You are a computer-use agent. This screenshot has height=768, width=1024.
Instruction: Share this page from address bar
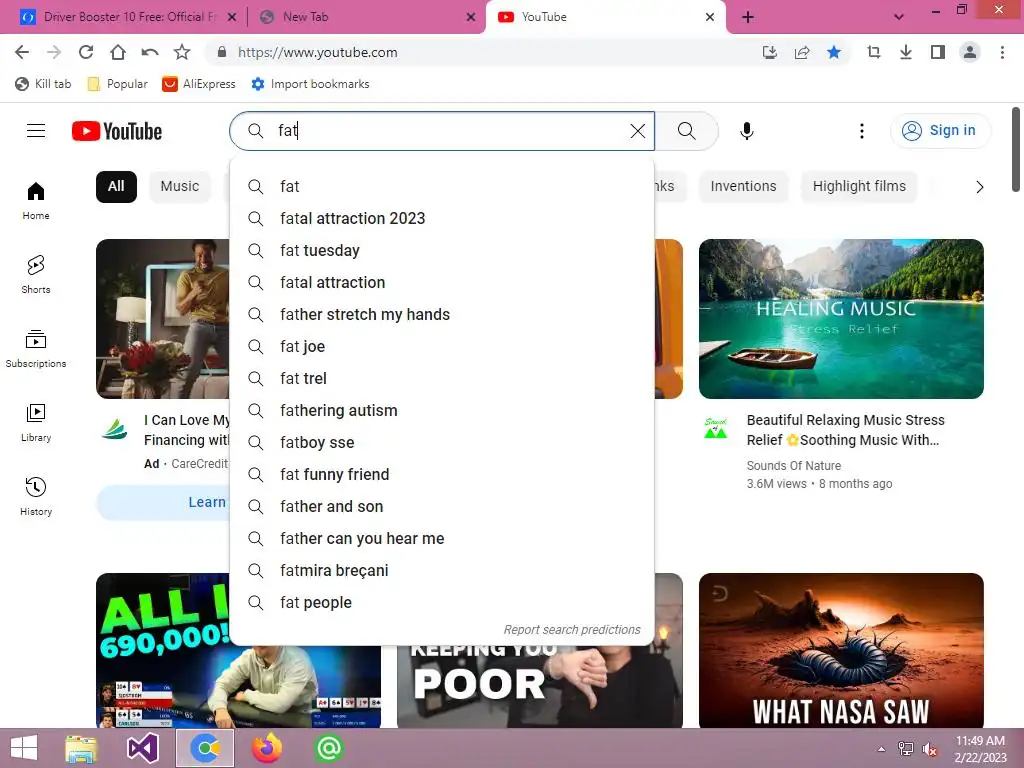tap(802, 52)
